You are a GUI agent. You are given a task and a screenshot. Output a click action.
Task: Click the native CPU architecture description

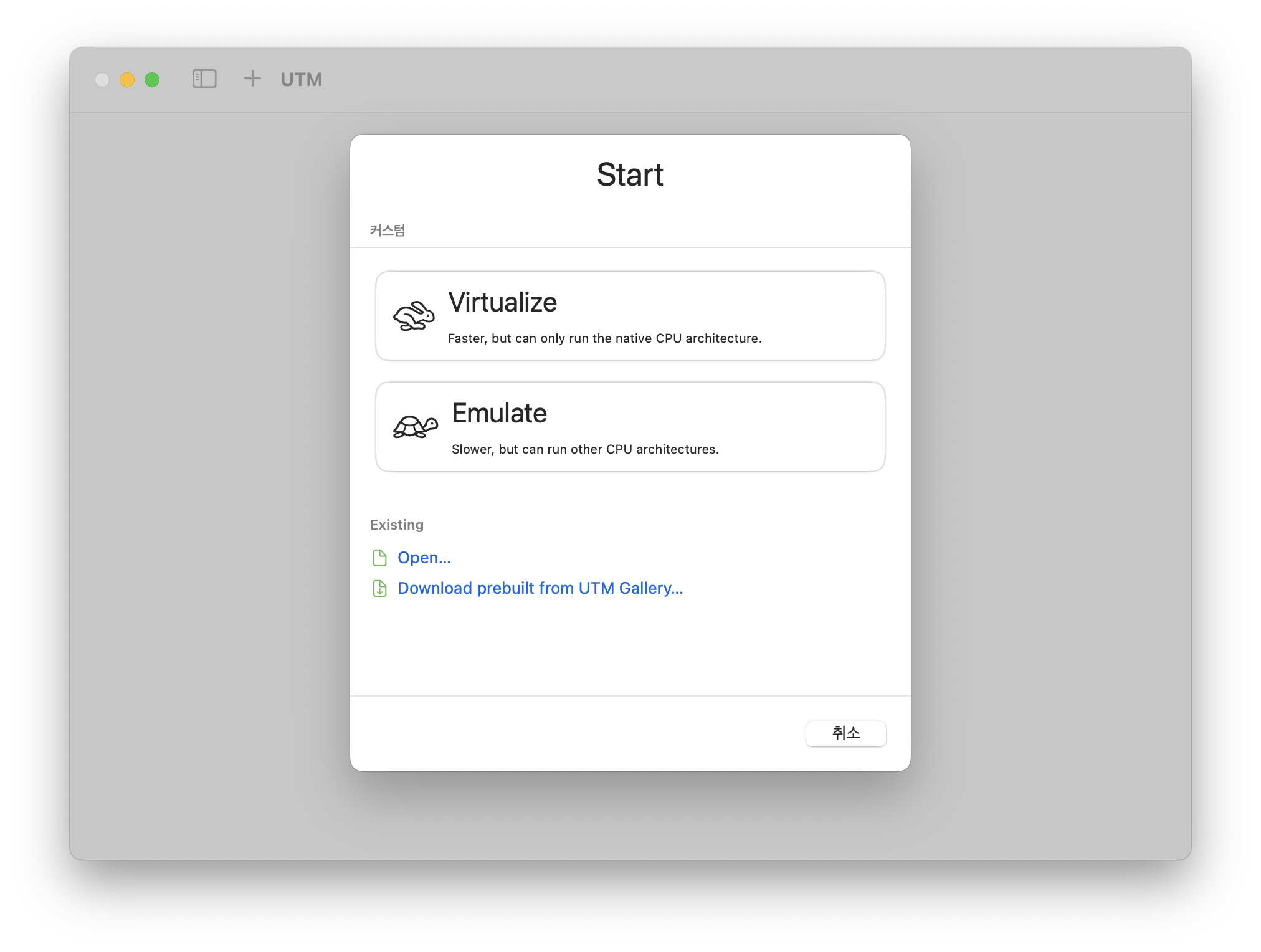pos(604,338)
